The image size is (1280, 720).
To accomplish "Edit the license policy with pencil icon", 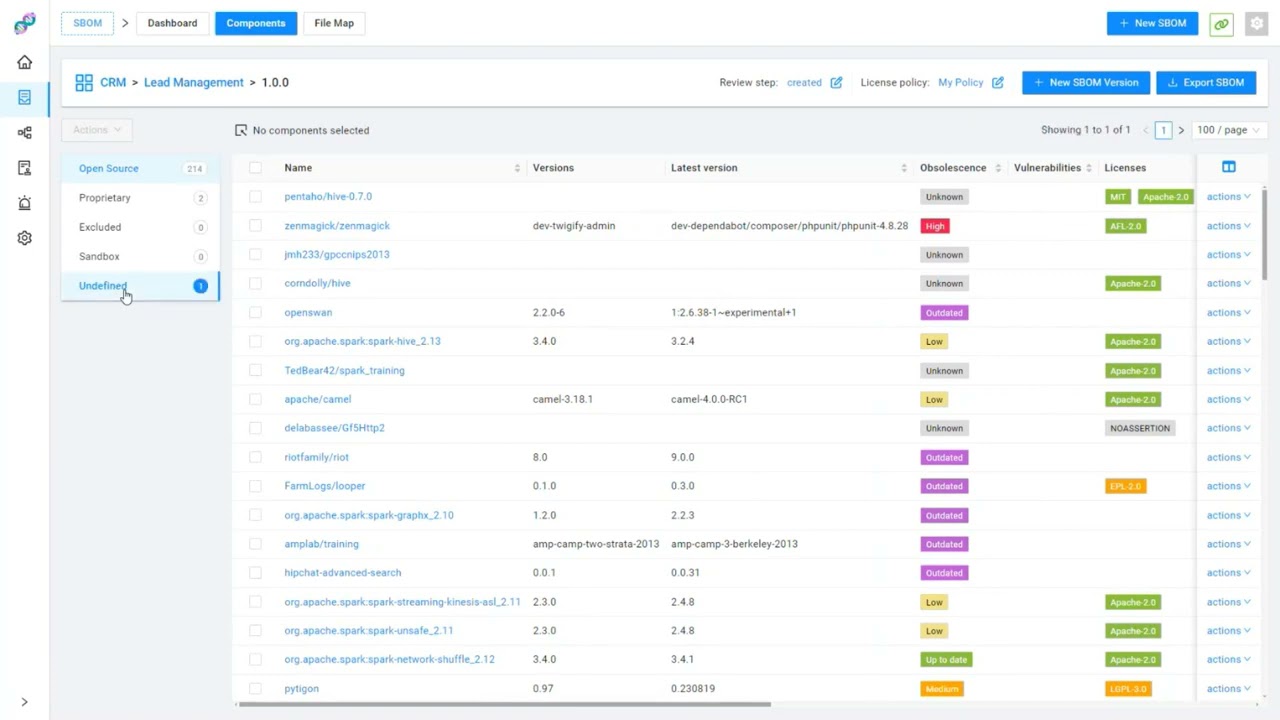I will pos(997,83).
